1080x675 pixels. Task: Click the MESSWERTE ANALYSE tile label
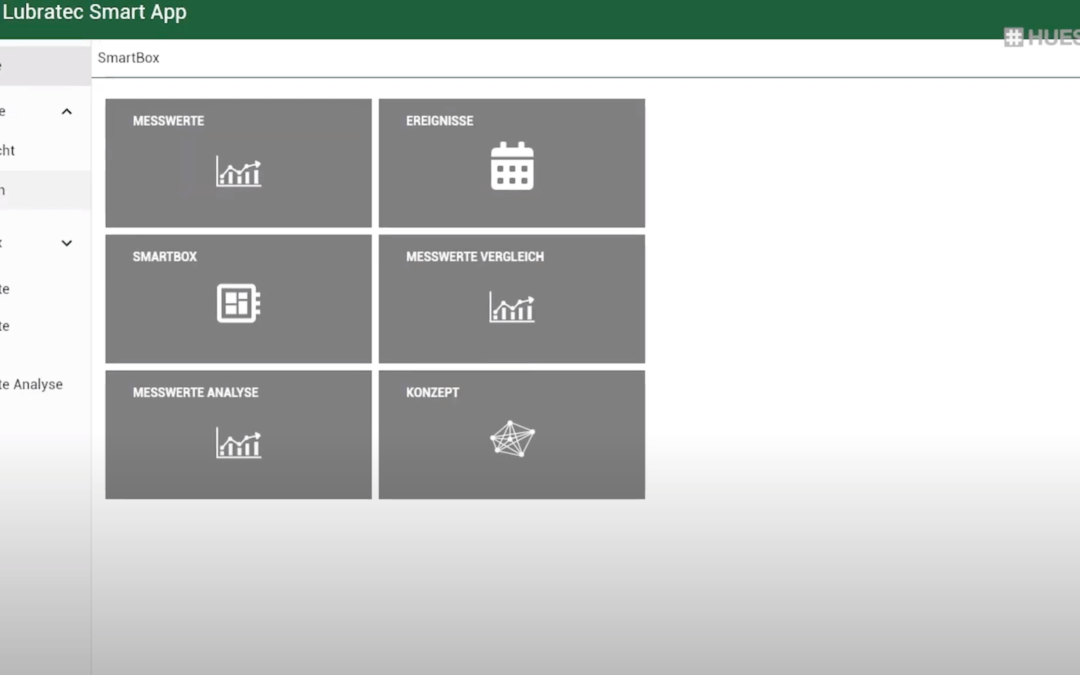click(196, 392)
